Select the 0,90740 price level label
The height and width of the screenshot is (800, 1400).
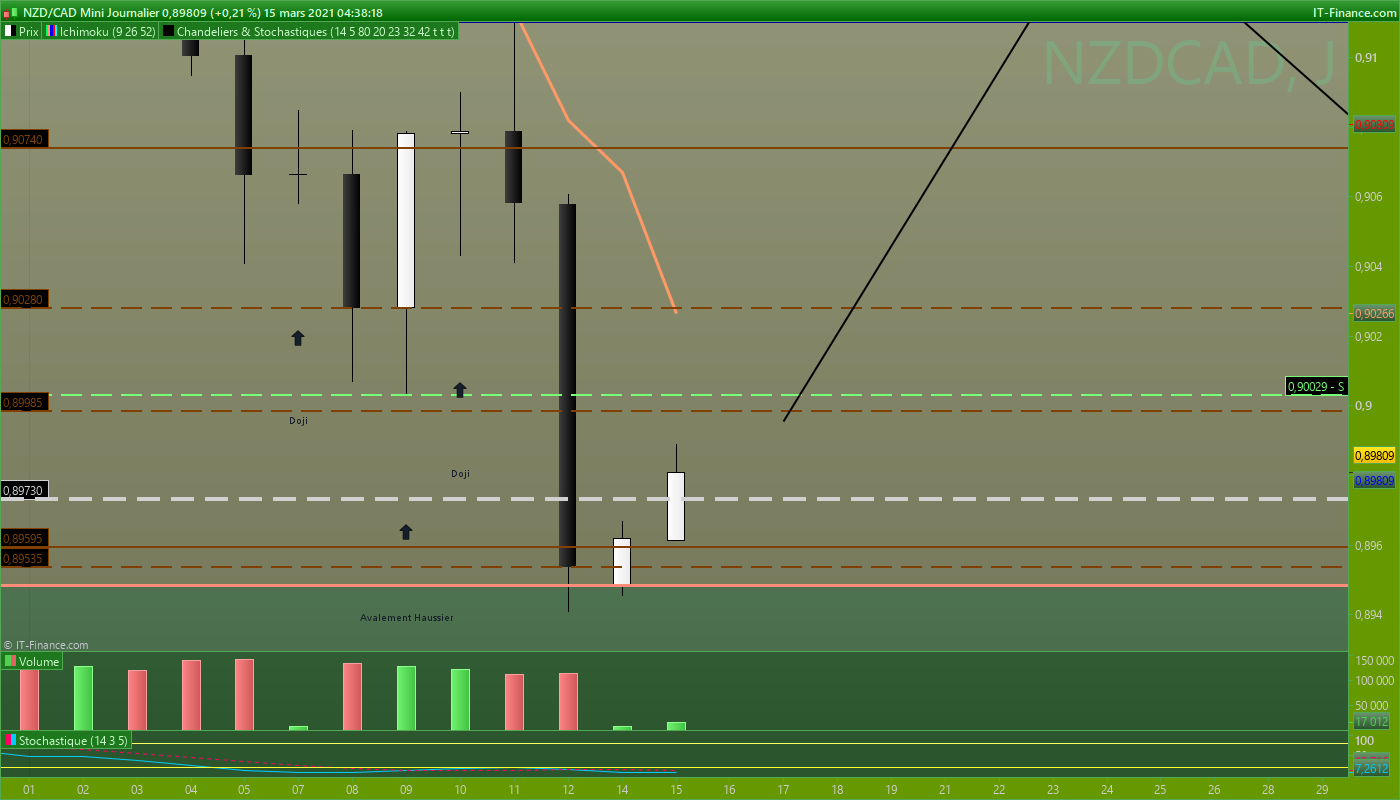click(x=23, y=140)
